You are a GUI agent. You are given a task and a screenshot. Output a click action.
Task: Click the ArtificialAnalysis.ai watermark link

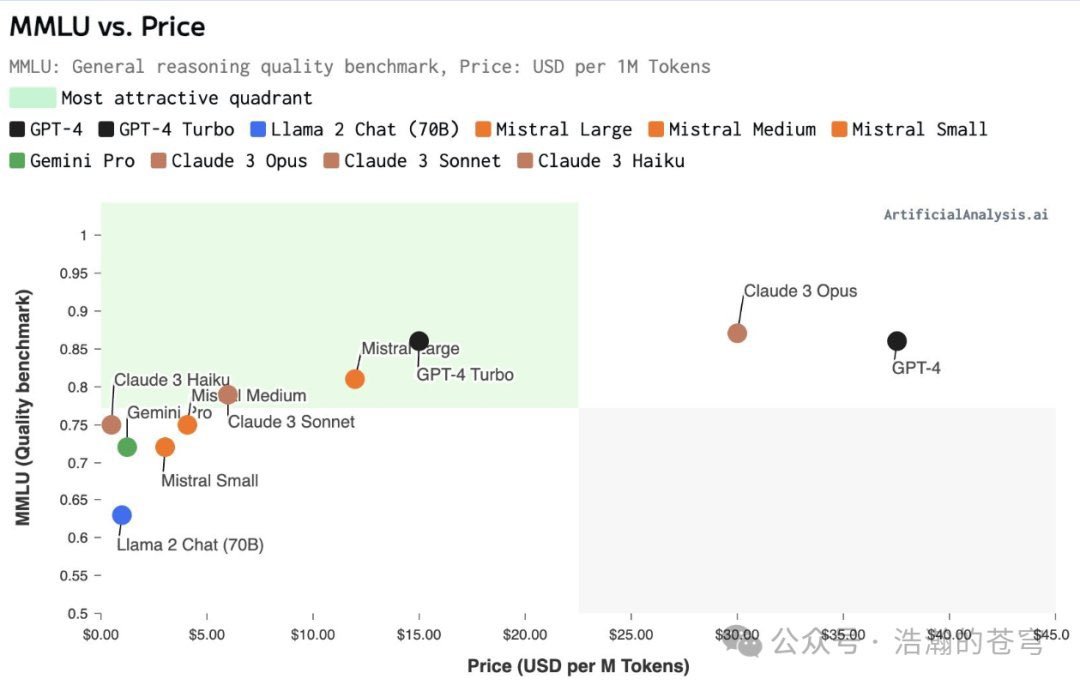click(965, 214)
